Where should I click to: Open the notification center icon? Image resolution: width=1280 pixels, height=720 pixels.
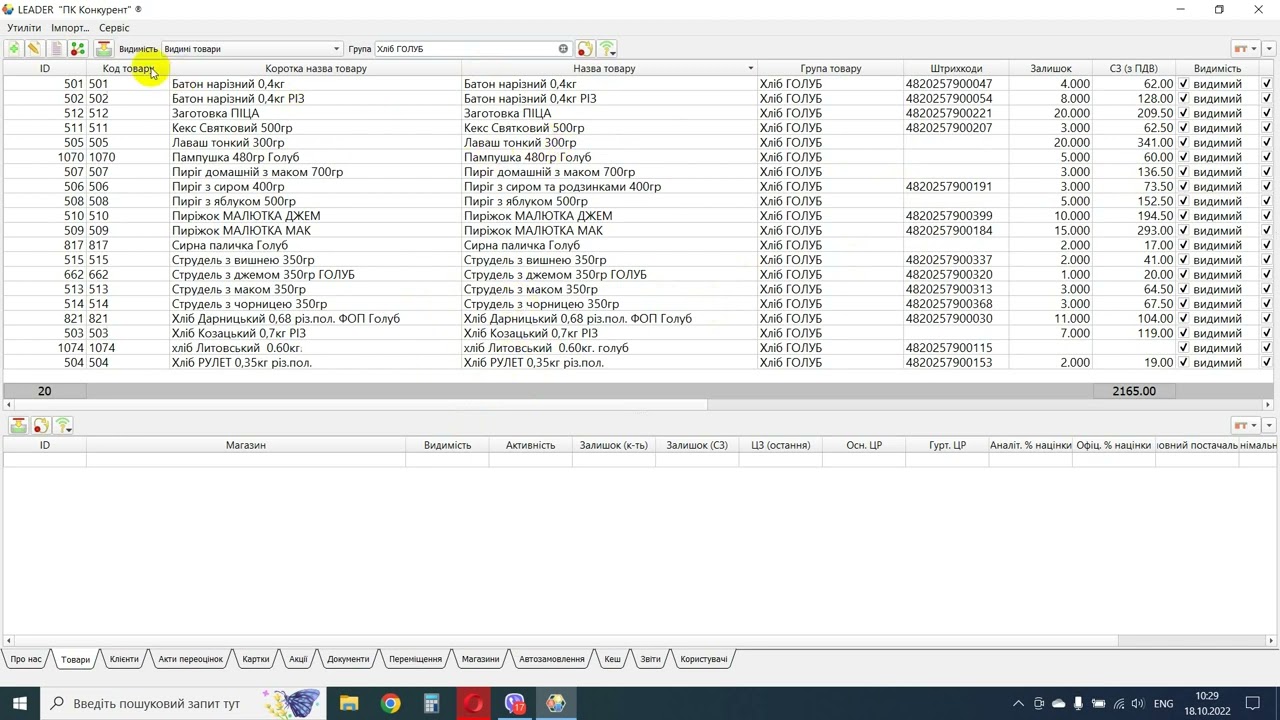tap(1252, 703)
